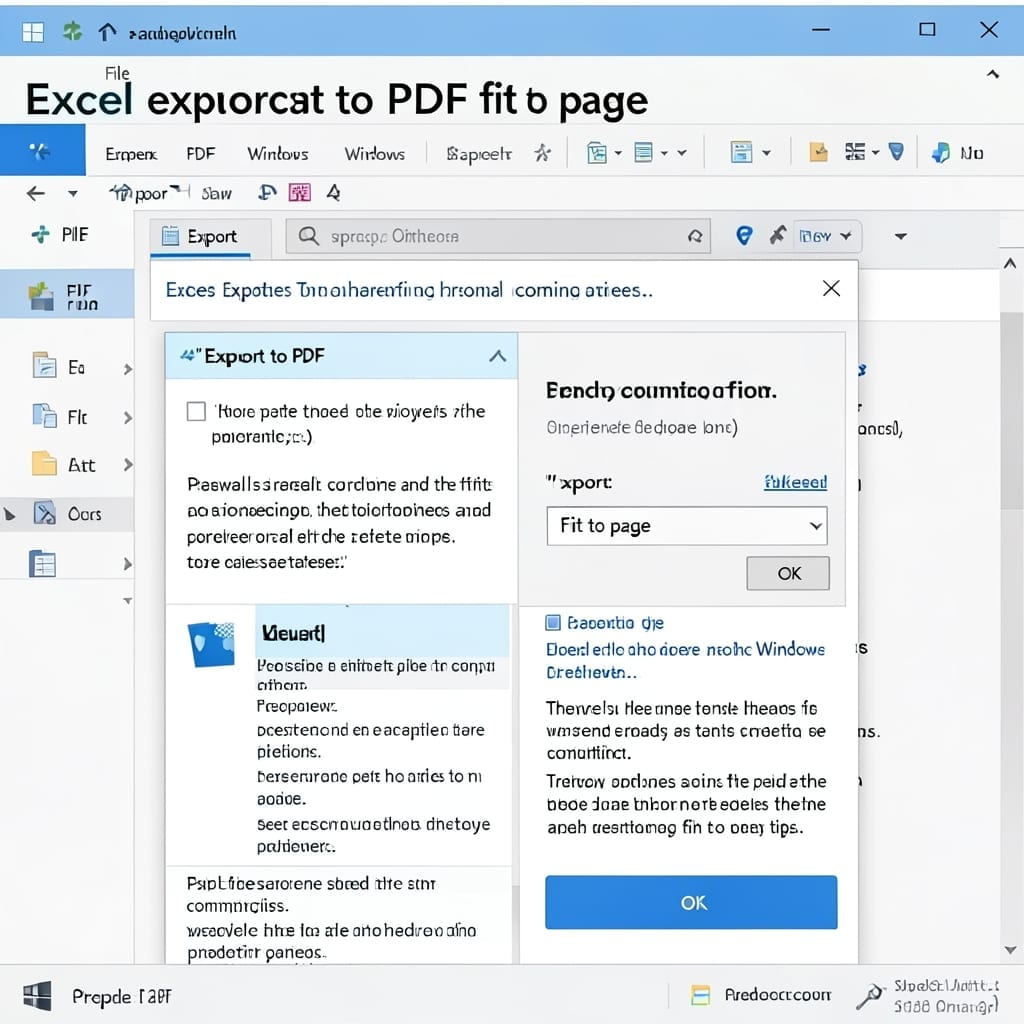Select PIIE item in left sidebar
This screenshot has width=1024, height=1024.
[x=61, y=234]
